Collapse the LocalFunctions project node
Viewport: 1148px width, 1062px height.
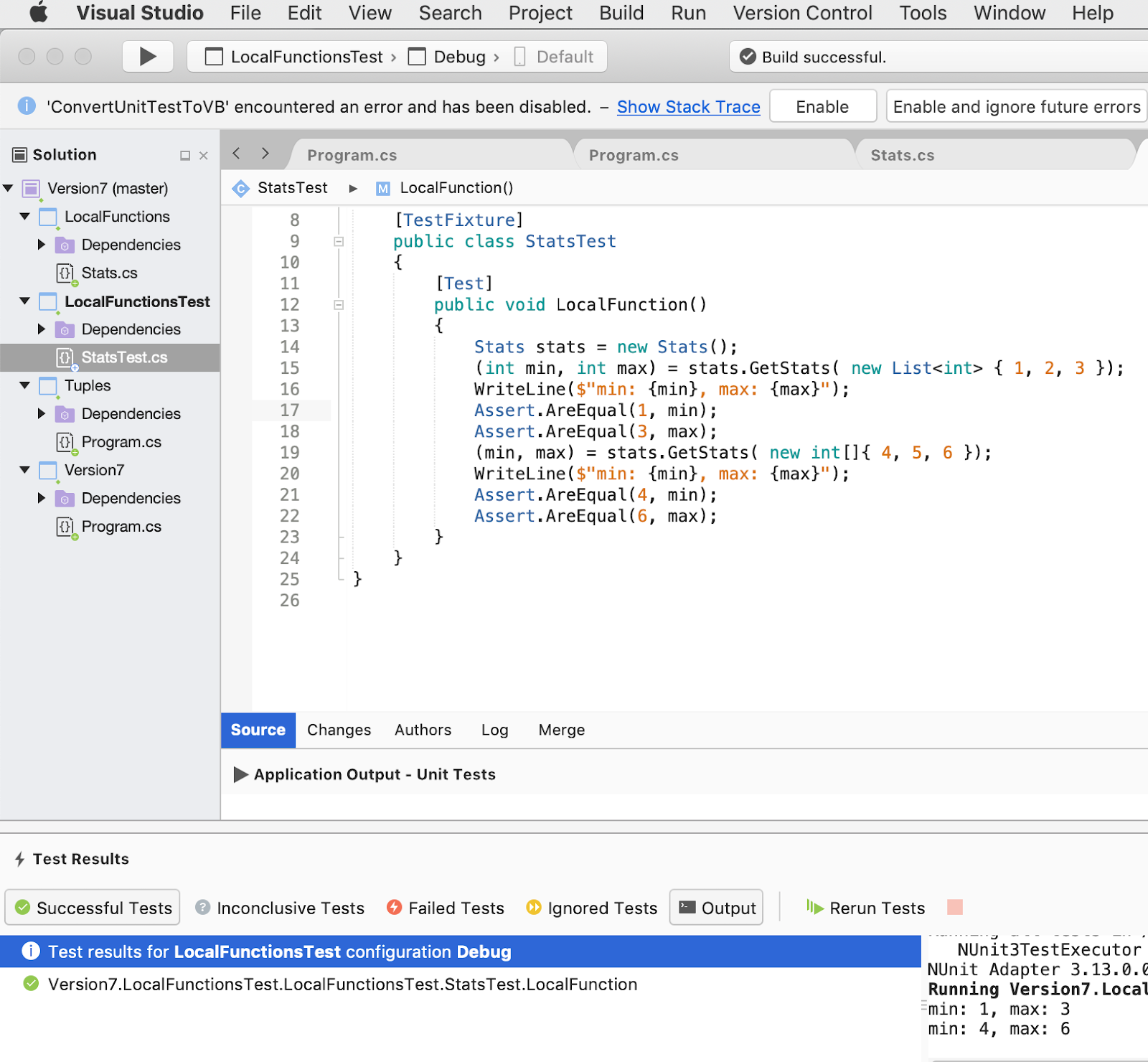click(25, 216)
